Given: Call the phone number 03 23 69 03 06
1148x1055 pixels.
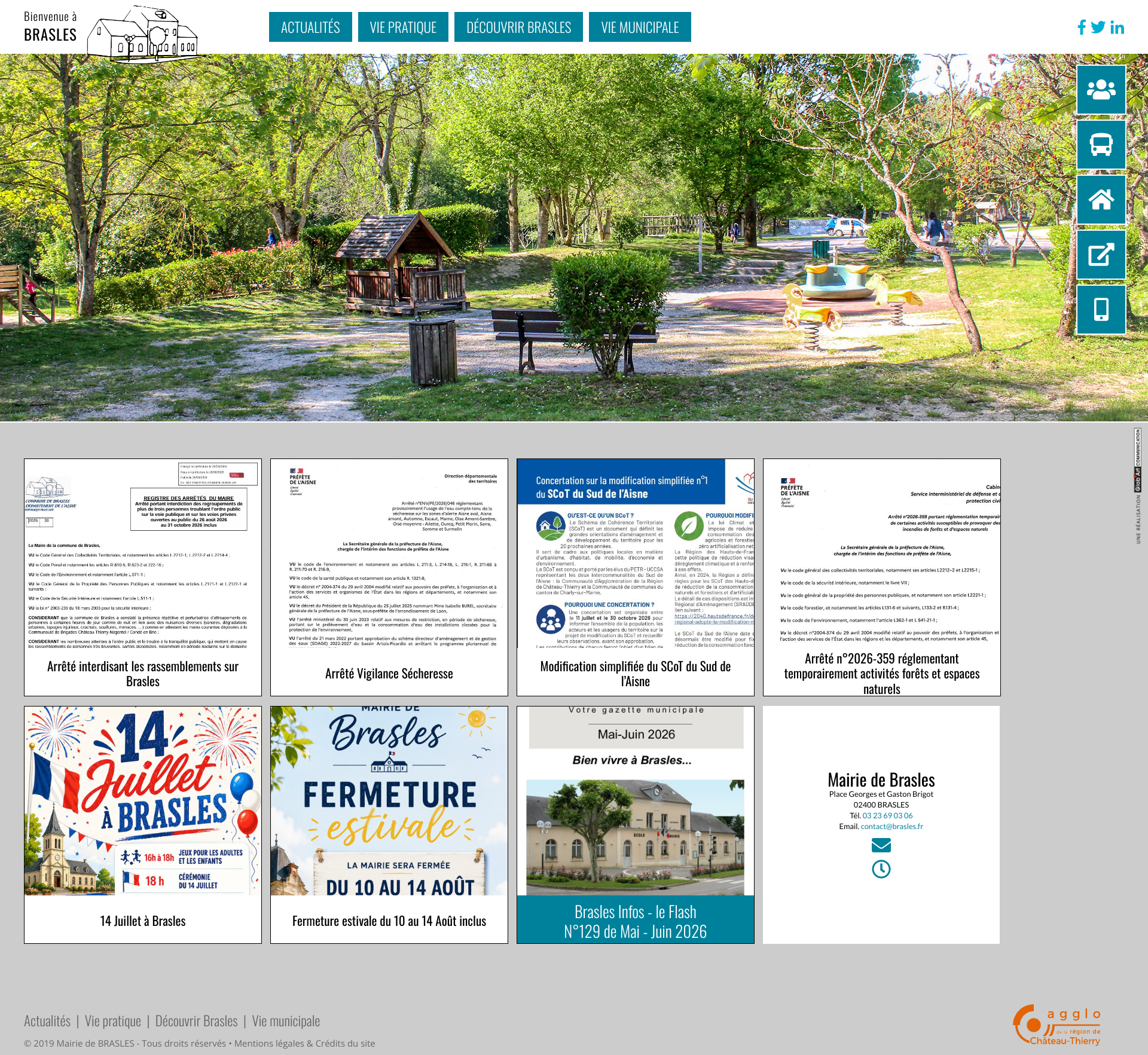Looking at the screenshot, I should [x=887, y=816].
